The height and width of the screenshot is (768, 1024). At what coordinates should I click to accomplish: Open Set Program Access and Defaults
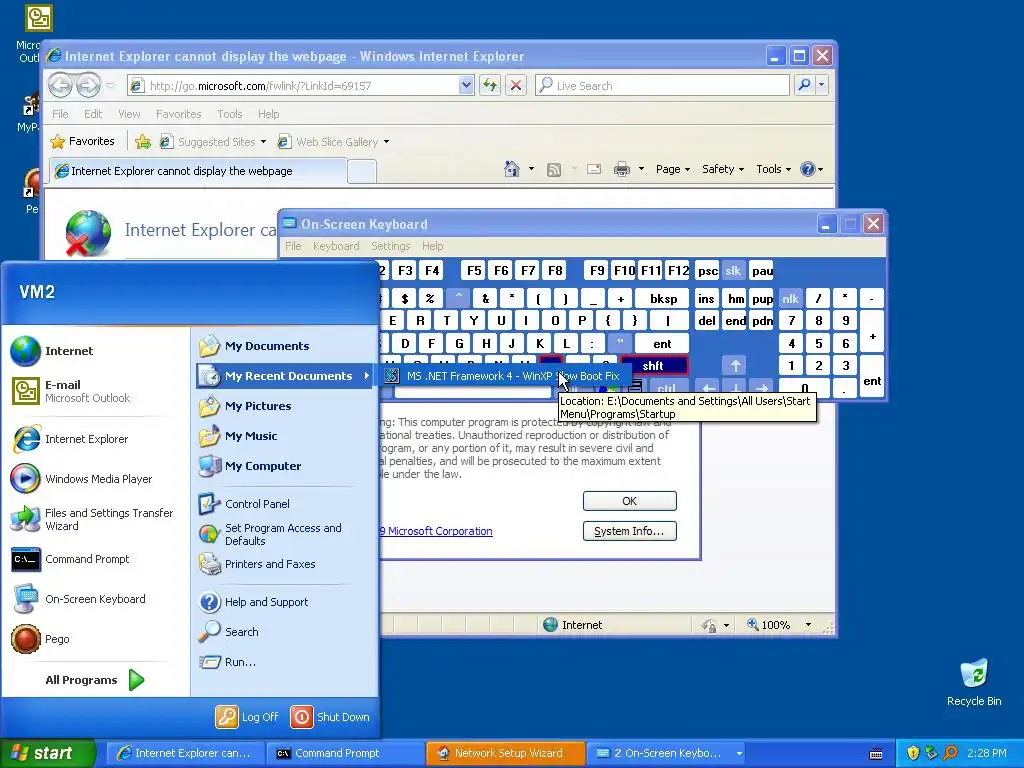(284, 534)
